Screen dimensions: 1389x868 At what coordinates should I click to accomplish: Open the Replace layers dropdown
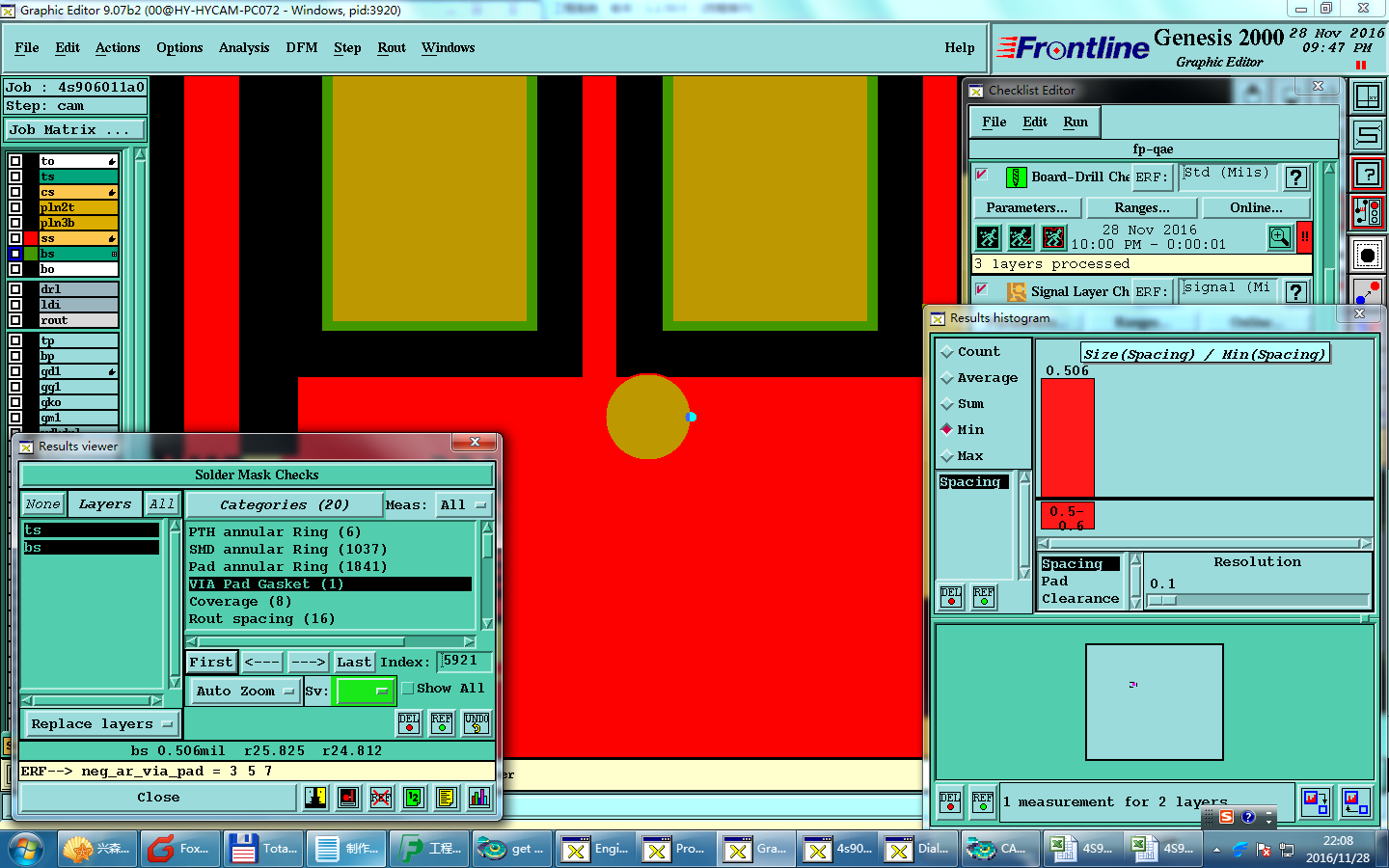tap(101, 723)
